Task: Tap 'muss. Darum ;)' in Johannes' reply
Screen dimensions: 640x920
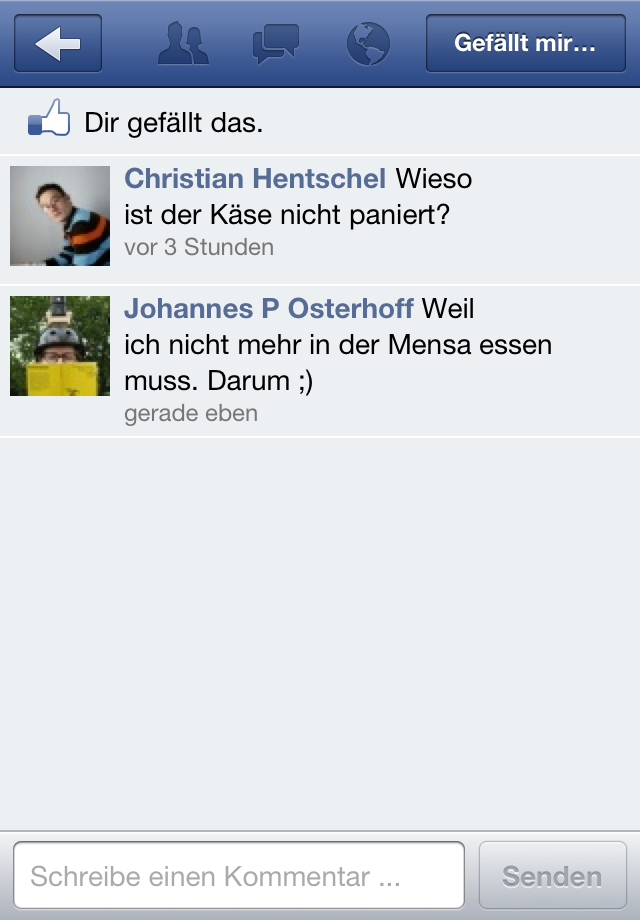Action: click(219, 381)
